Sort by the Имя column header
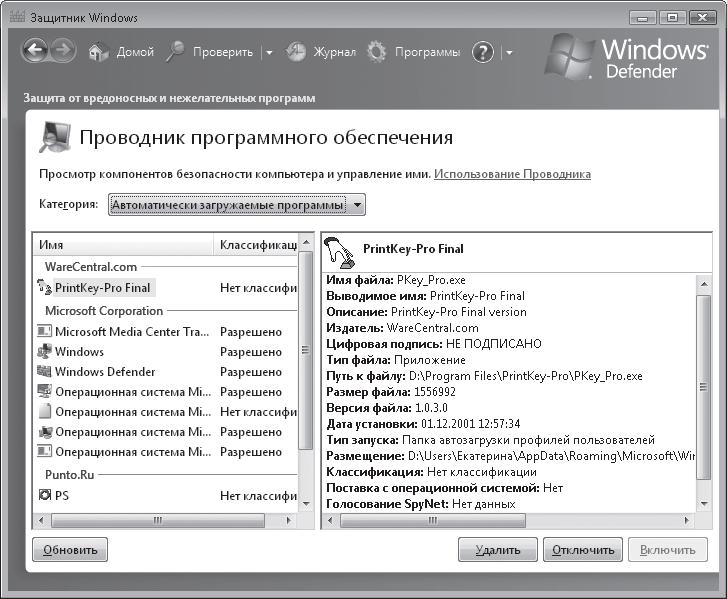Image resolution: width=727 pixels, height=599 pixels. pyautogui.click(x=120, y=244)
